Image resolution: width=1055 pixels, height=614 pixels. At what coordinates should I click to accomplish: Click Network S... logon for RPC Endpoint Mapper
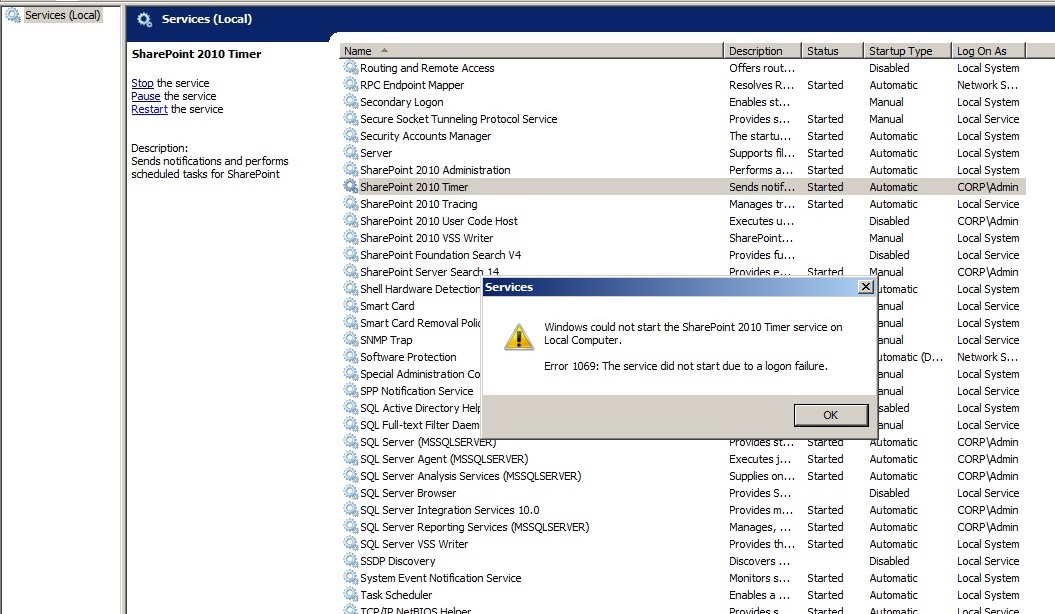(x=987, y=85)
